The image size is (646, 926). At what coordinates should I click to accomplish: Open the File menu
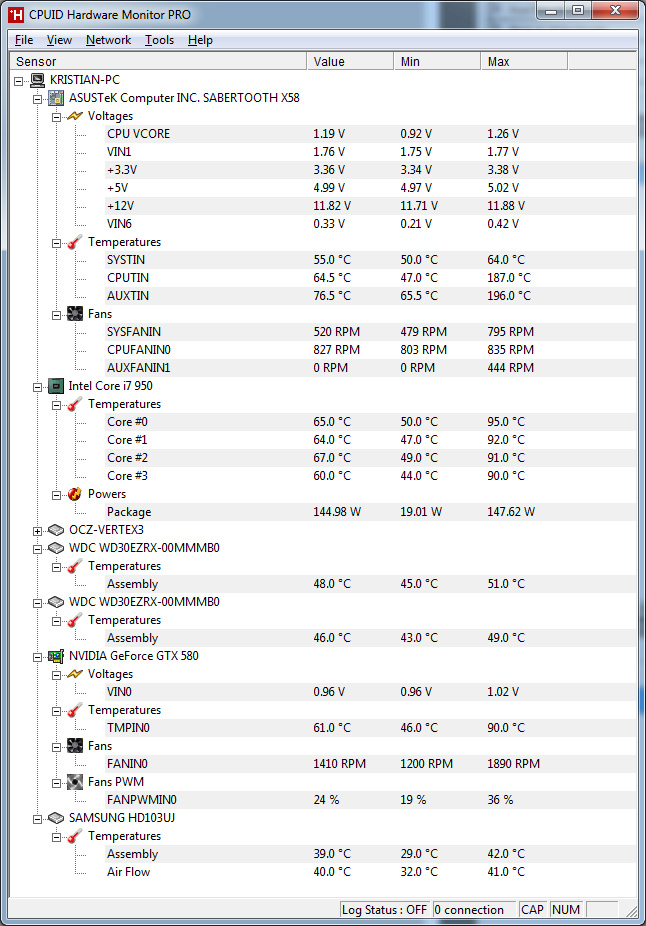24,40
